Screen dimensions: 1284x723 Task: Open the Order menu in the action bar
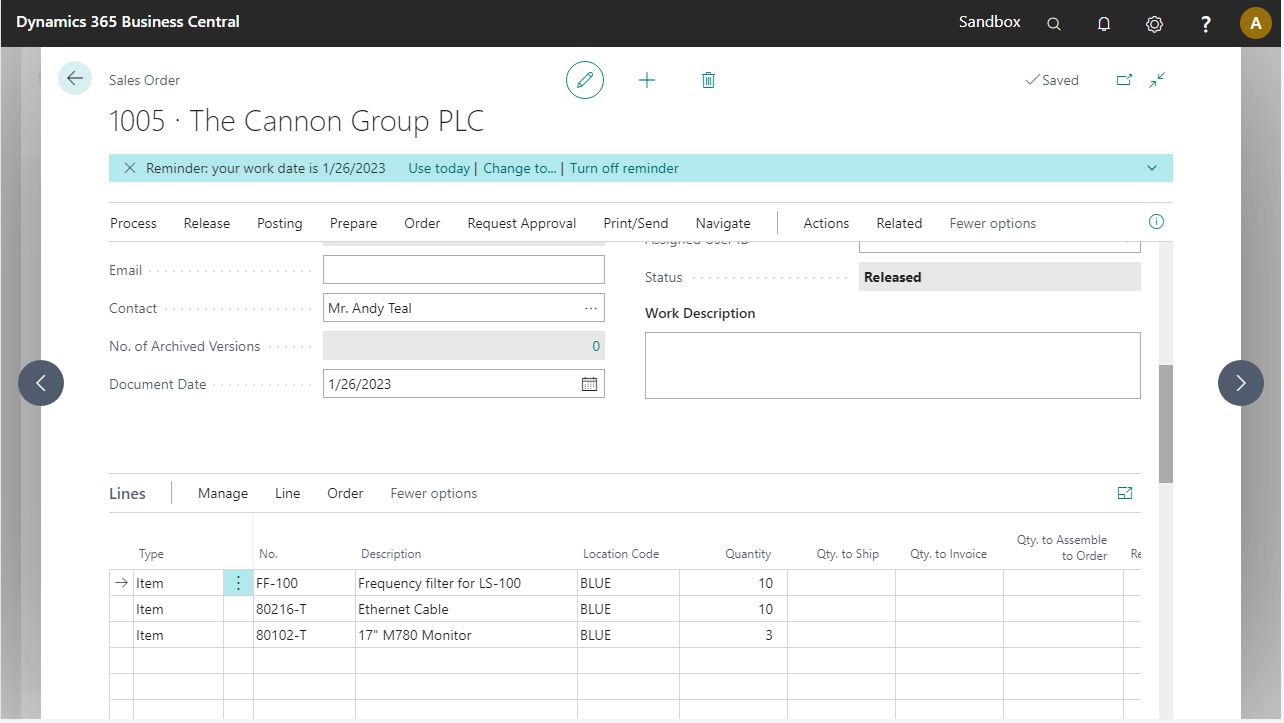[x=422, y=223]
